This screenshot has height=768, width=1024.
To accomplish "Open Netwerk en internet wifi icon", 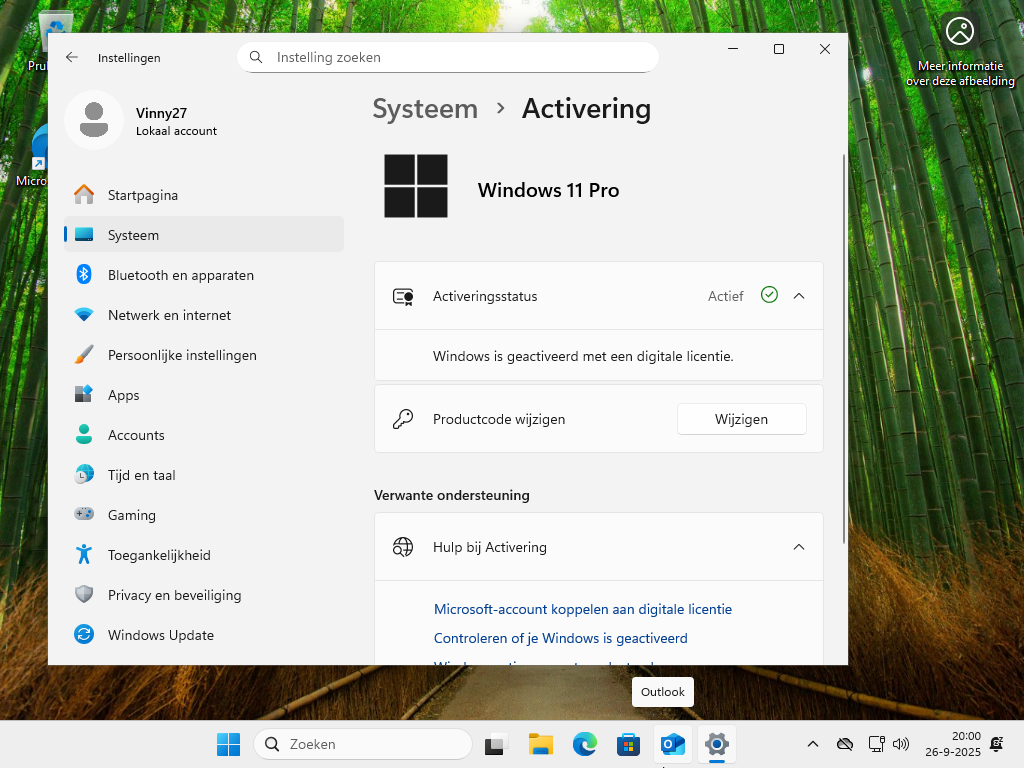I will coord(84,315).
